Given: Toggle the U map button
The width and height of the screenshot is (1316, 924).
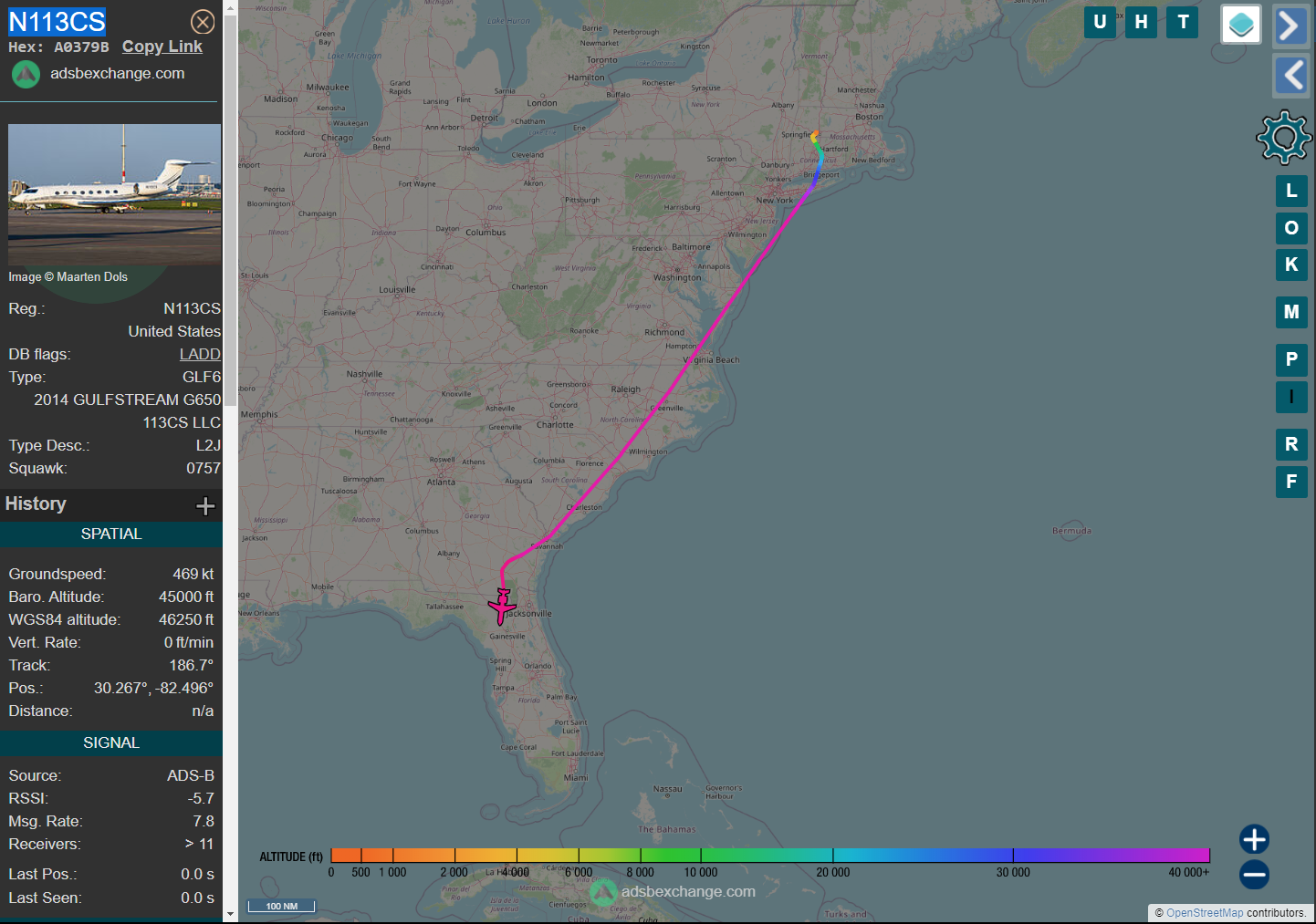Looking at the screenshot, I should tap(1100, 22).
